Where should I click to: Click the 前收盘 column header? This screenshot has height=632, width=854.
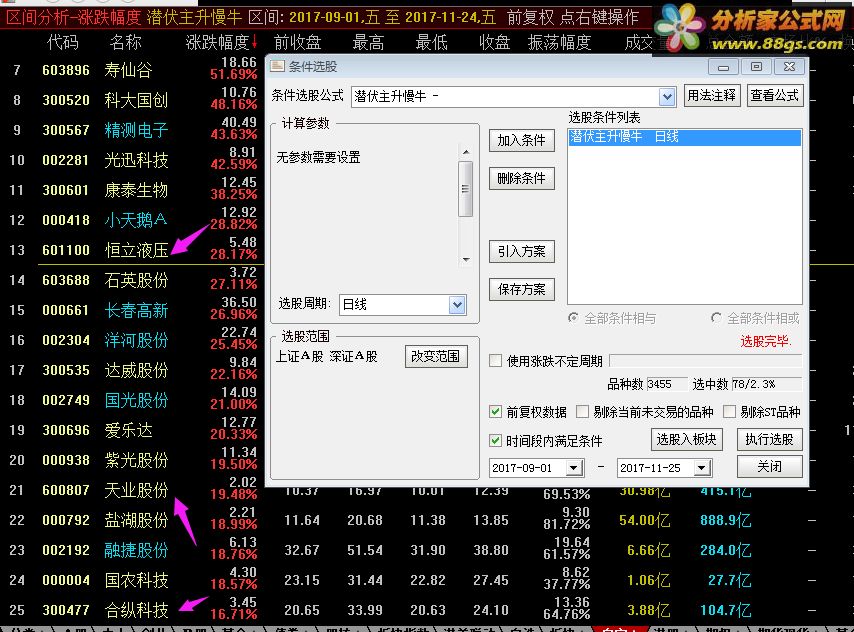click(297, 42)
